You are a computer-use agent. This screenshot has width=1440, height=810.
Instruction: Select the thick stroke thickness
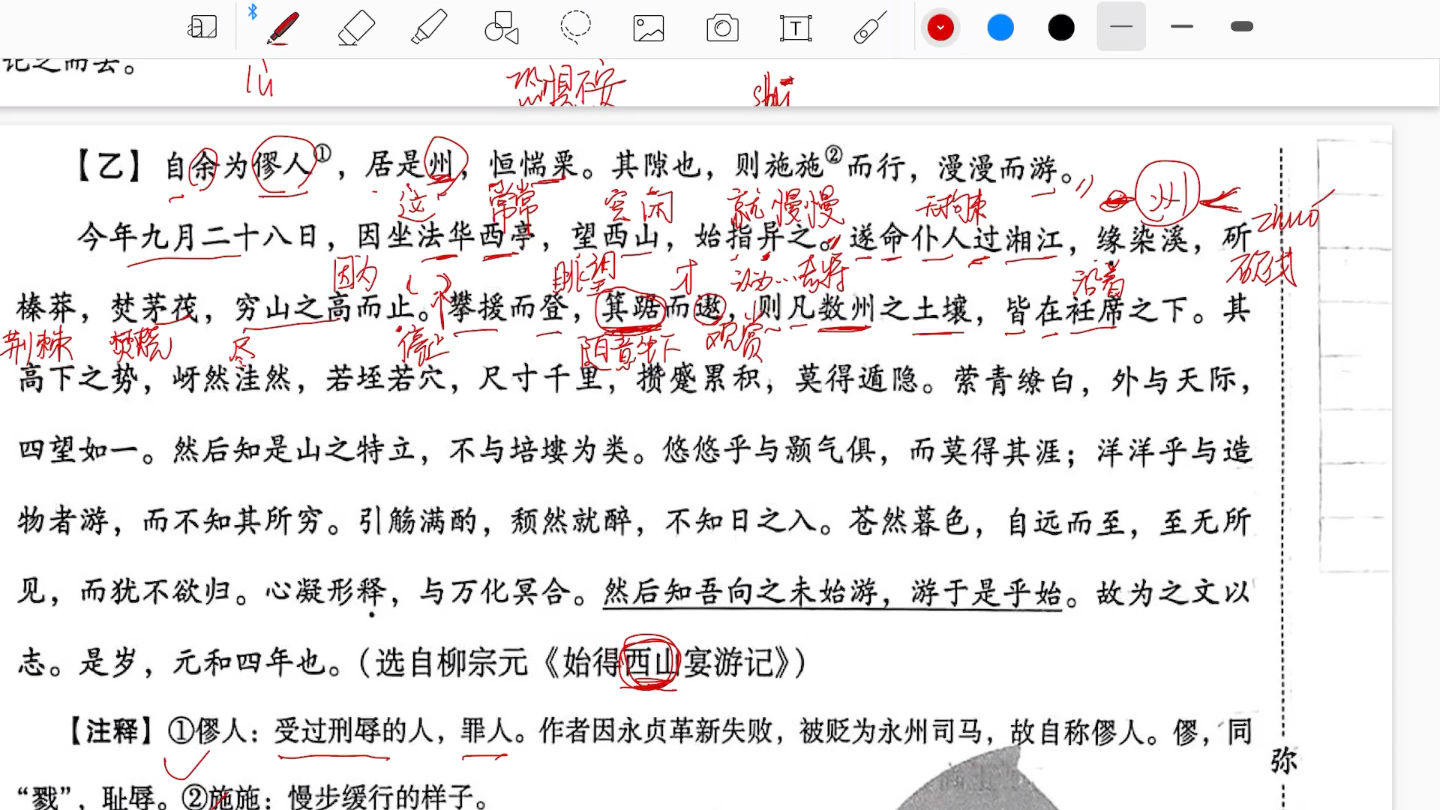1242,27
